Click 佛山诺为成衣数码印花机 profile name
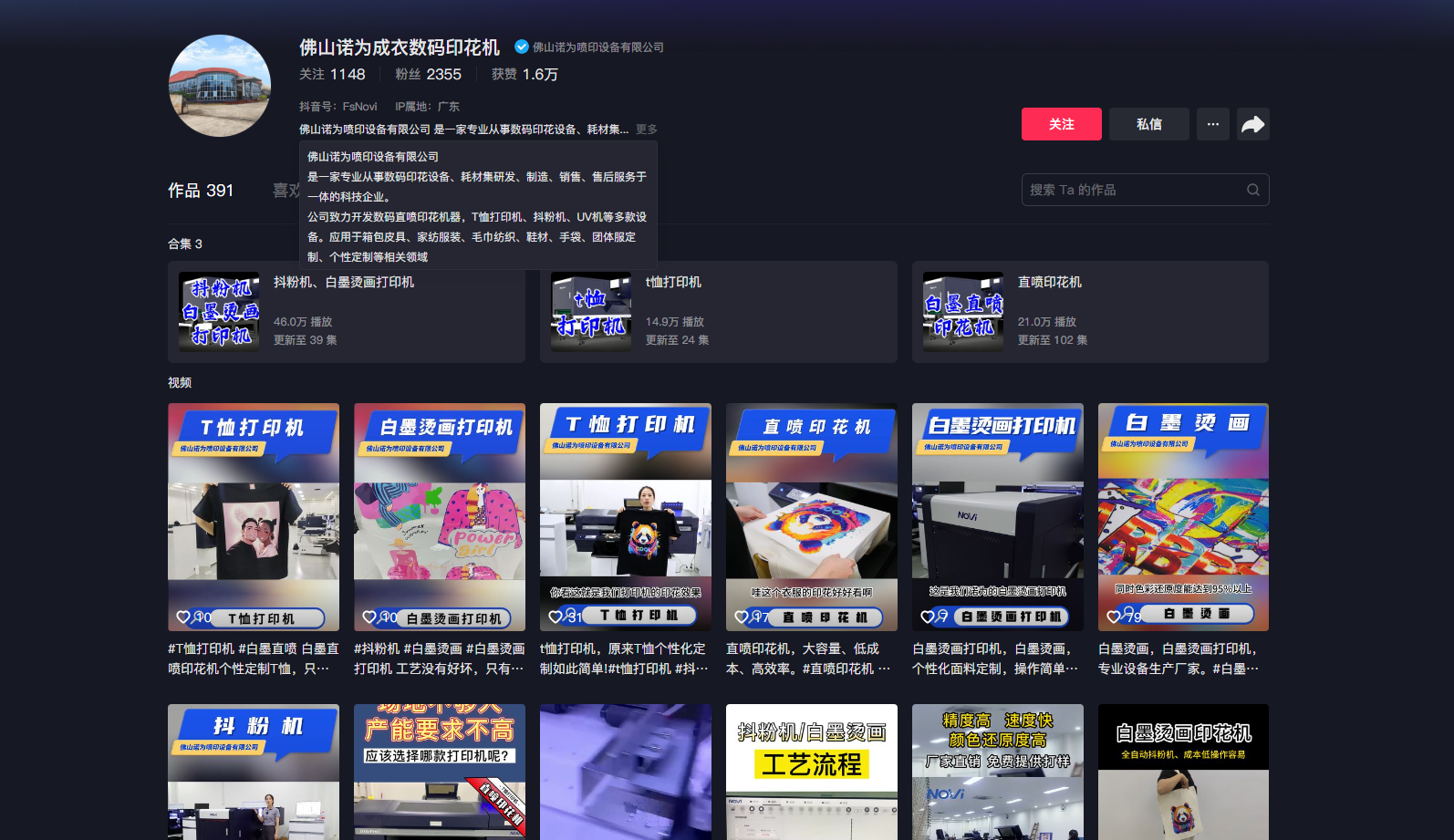 [x=400, y=47]
